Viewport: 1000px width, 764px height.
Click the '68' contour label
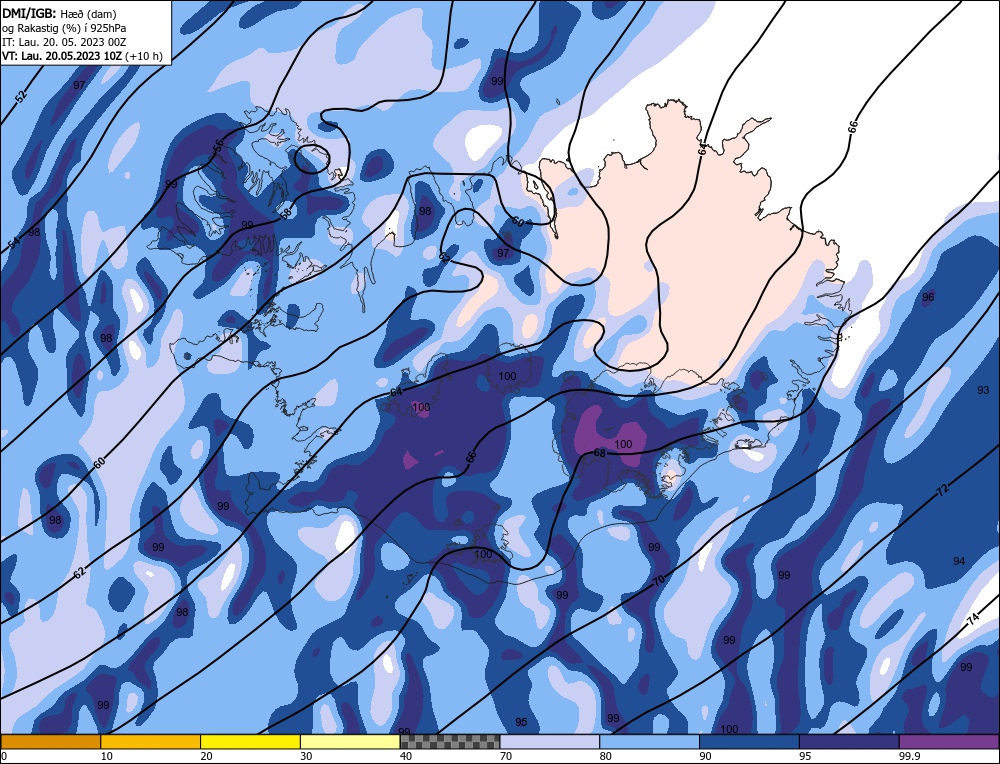pyautogui.click(x=599, y=453)
